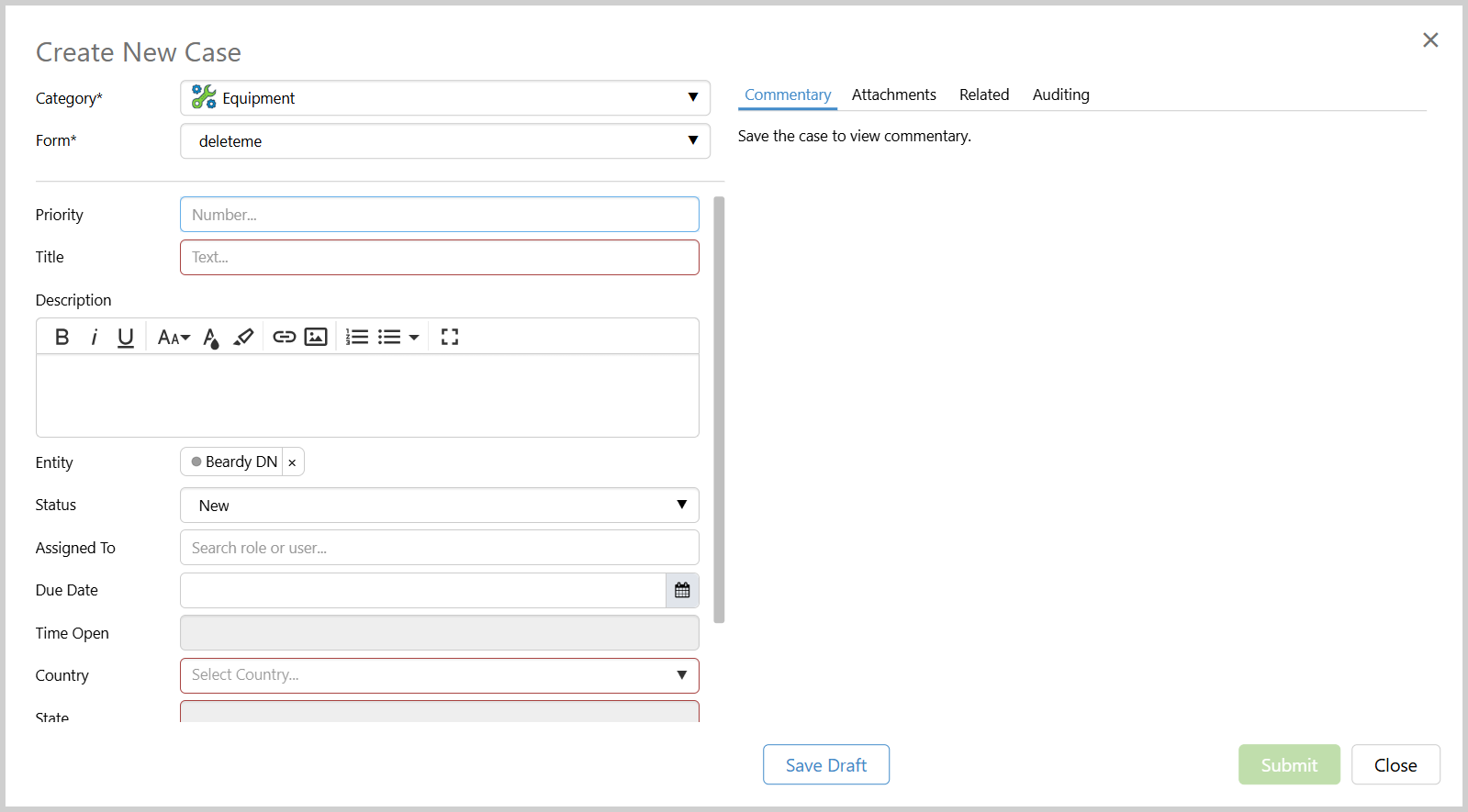The height and width of the screenshot is (812, 1468).
Task: Expand the description editor to fullscreen
Action: [x=449, y=337]
